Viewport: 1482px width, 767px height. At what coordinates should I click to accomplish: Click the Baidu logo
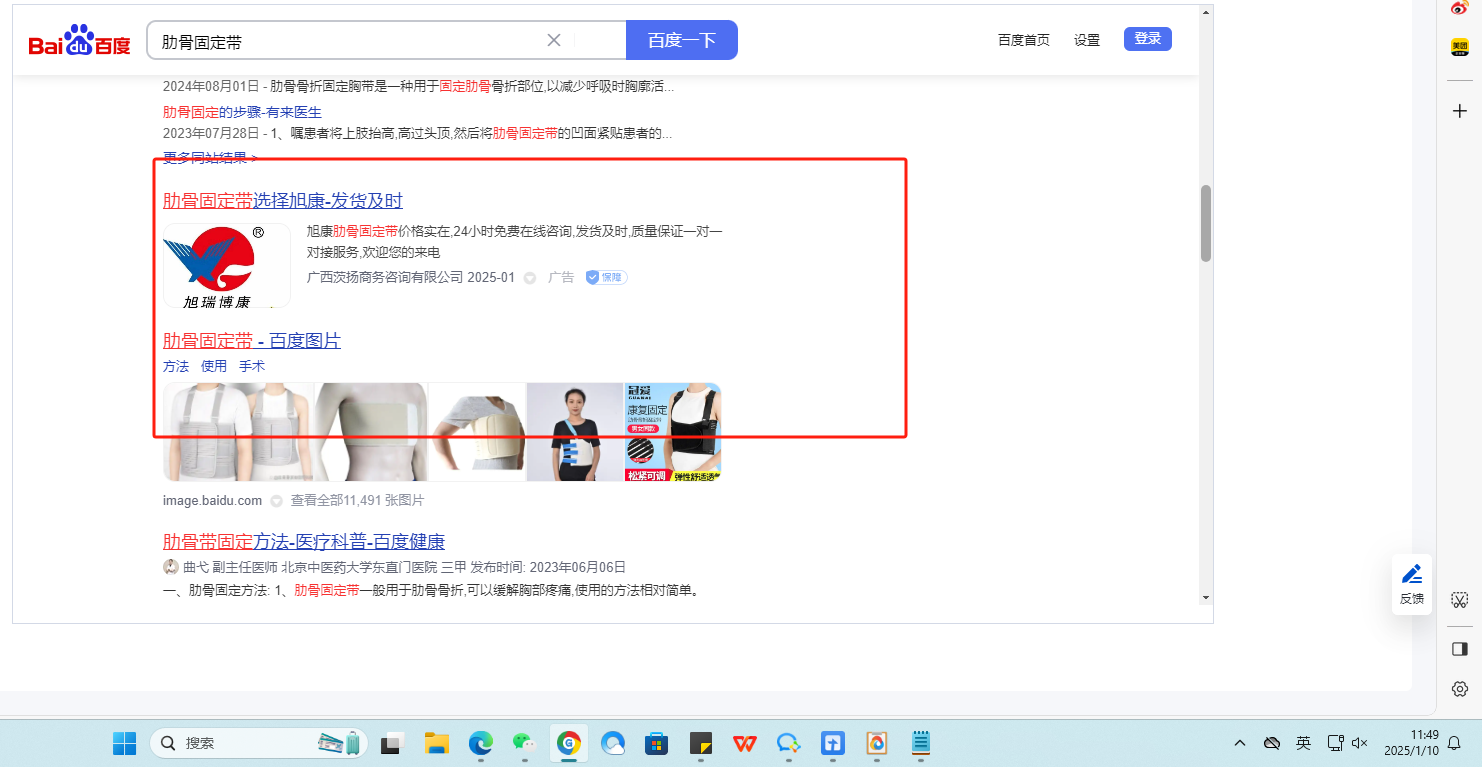(x=79, y=40)
